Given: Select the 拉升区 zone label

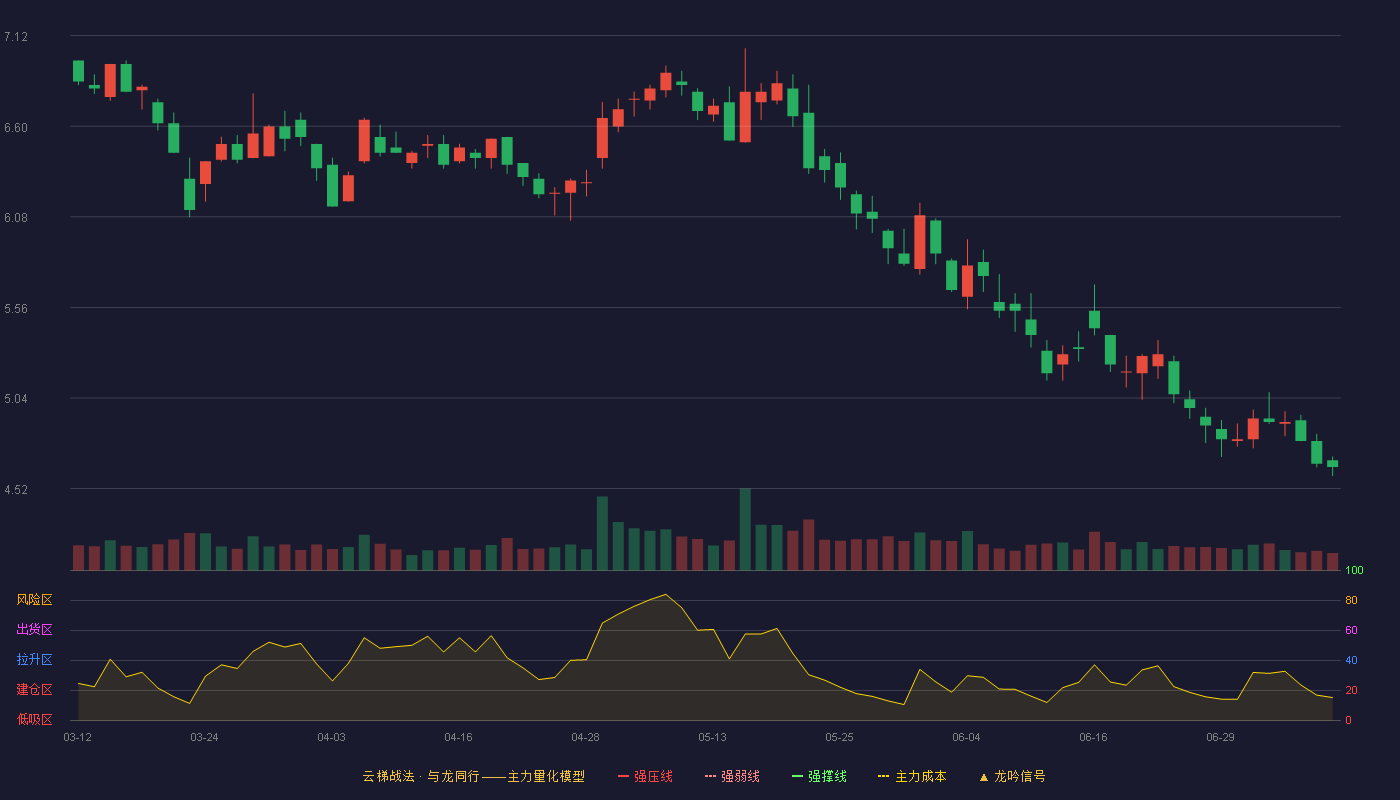Looking at the screenshot, I should pyautogui.click(x=35, y=660).
